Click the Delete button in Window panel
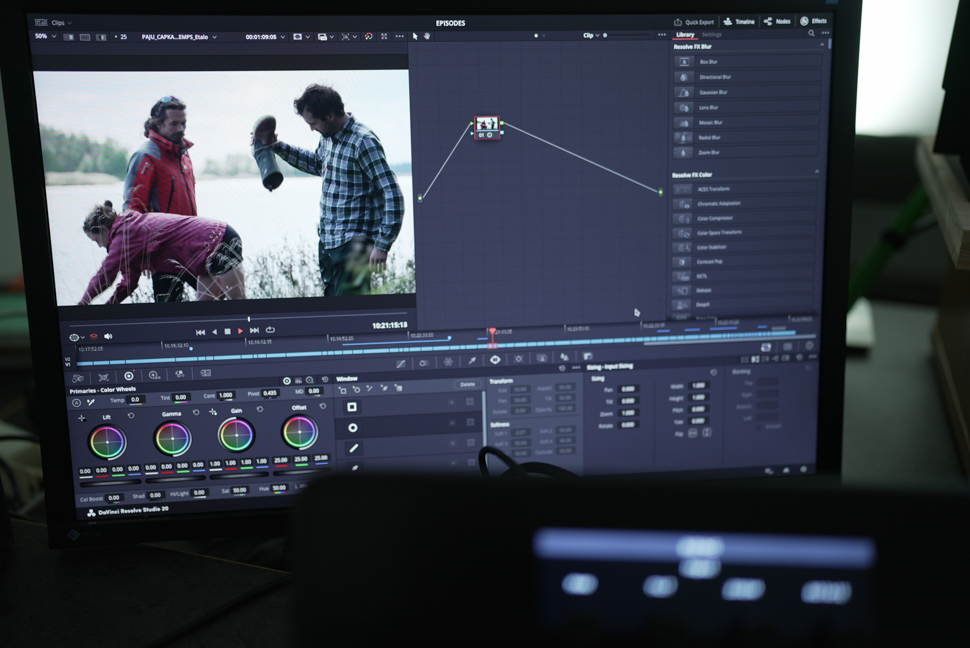 pyautogui.click(x=467, y=384)
